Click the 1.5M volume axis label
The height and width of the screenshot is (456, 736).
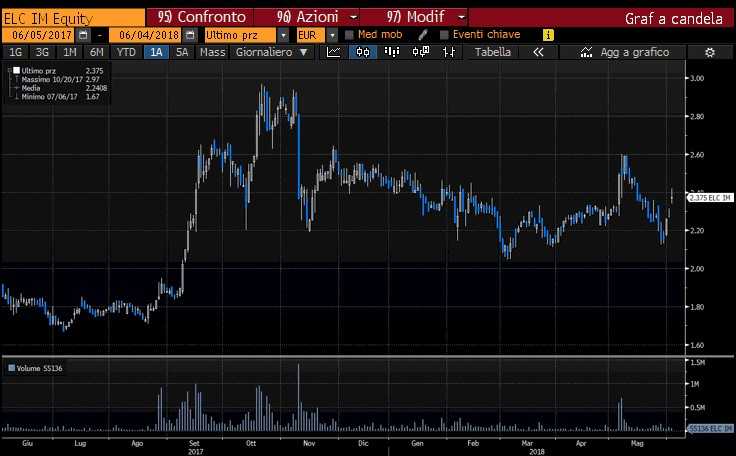pyautogui.click(x=698, y=362)
